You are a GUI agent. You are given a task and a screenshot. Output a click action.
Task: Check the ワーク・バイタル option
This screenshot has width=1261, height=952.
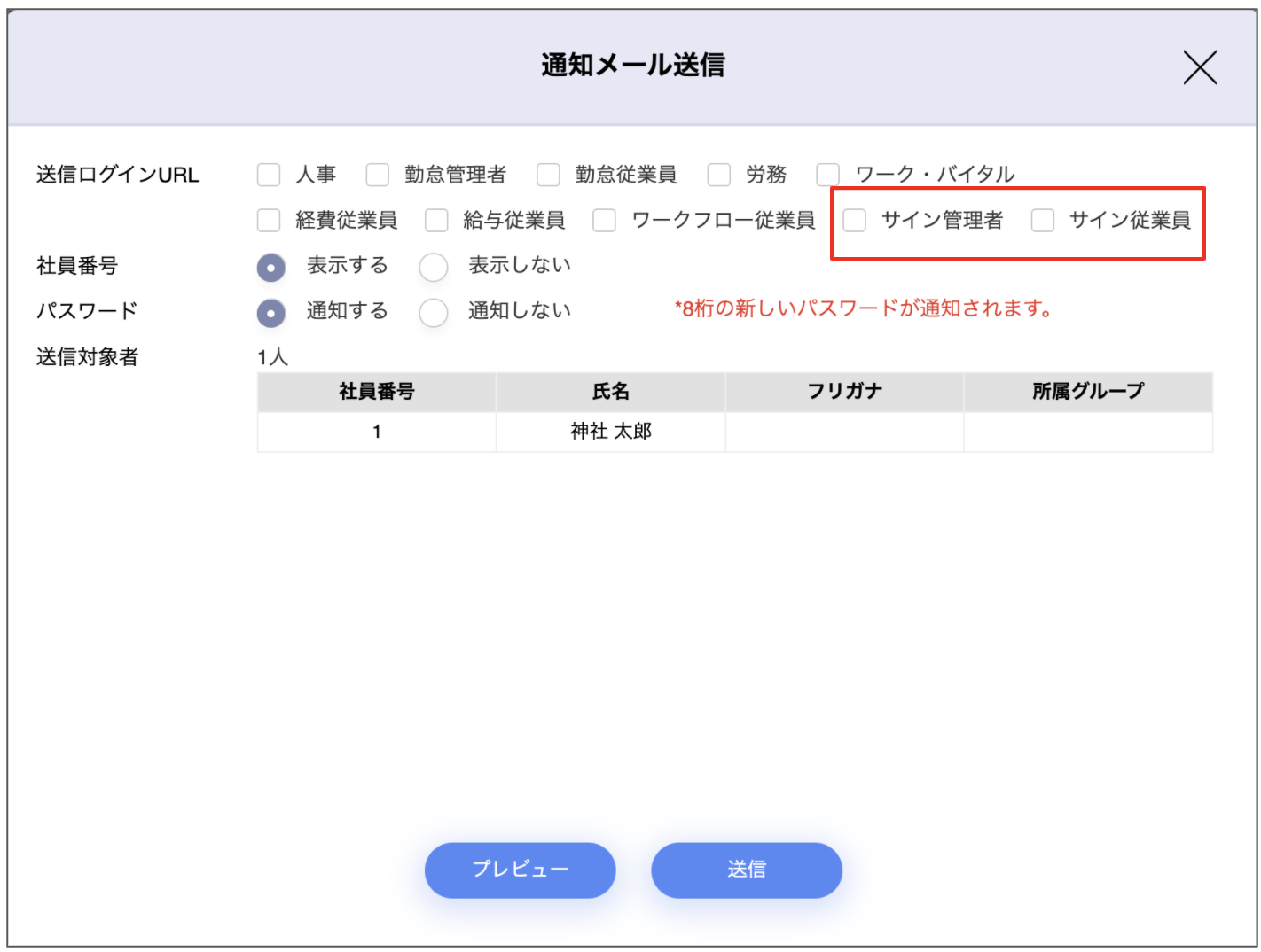click(827, 175)
